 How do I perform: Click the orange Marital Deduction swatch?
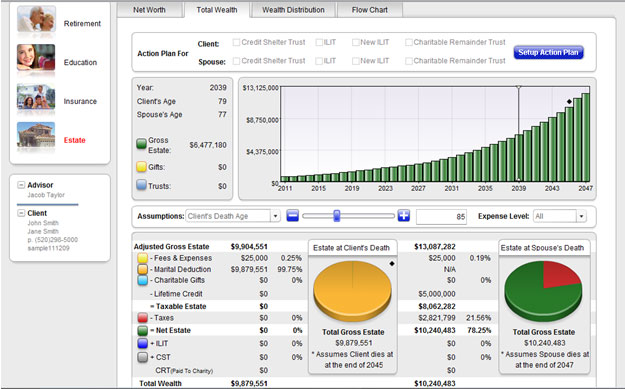point(143,269)
